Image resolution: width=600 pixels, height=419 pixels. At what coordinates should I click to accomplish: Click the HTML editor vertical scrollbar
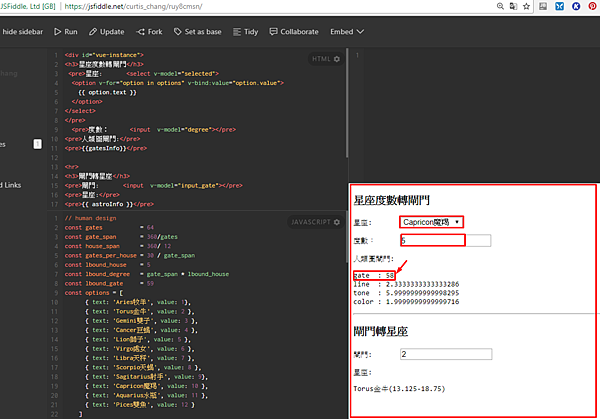pyautogui.click(x=347, y=103)
